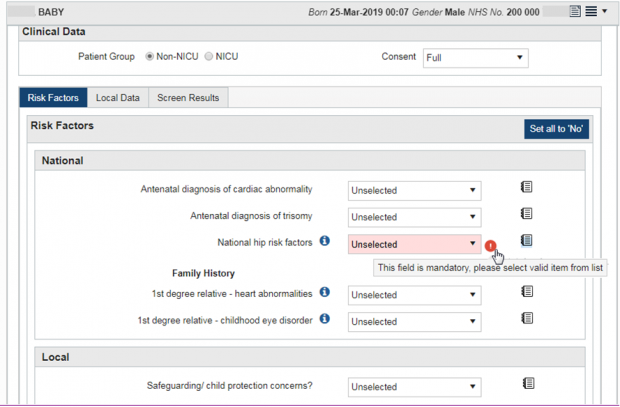Open the Consent dropdown
Image resolution: width=620 pixels, height=407 pixels.
pos(476,58)
